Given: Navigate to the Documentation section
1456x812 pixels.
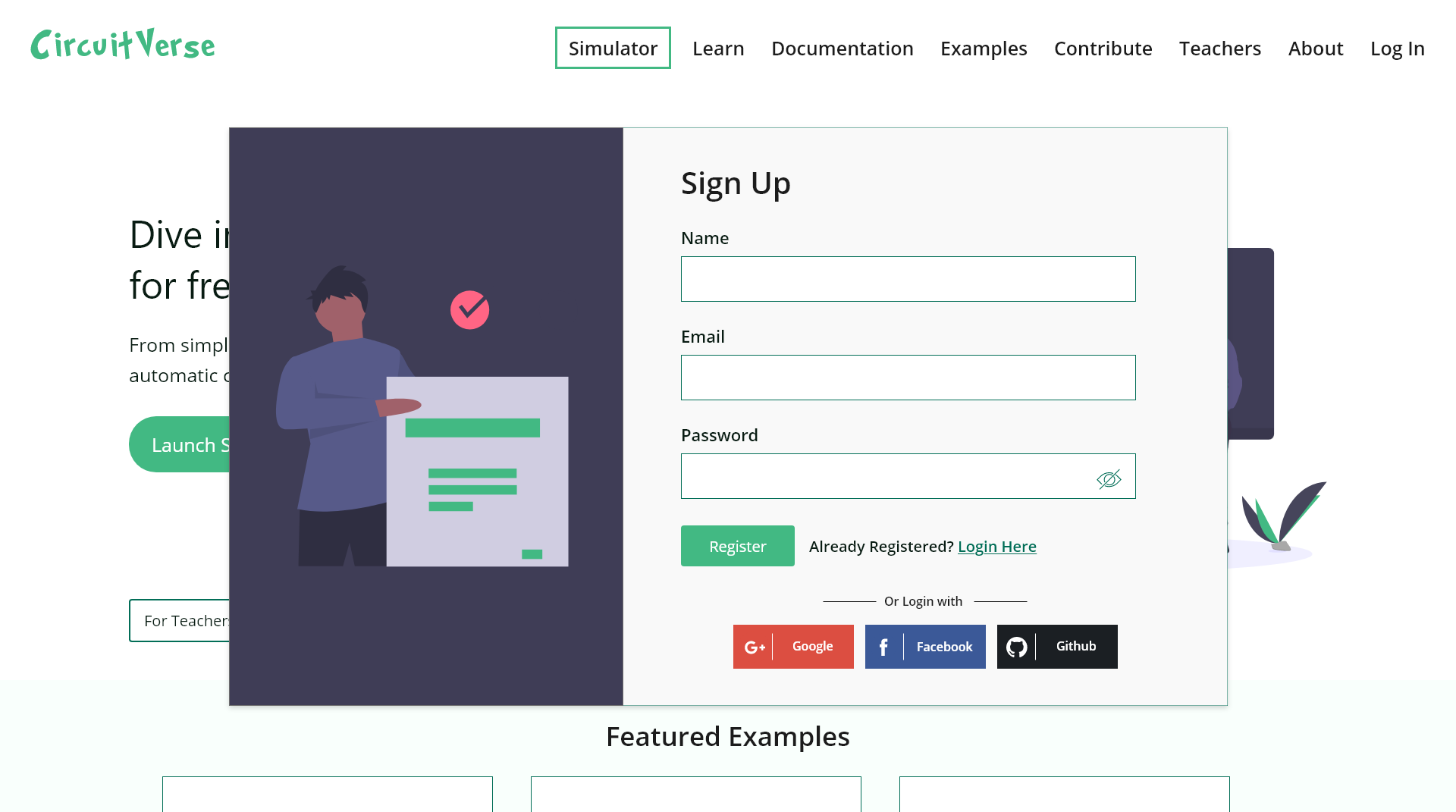Looking at the screenshot, I should coord(842,48).
